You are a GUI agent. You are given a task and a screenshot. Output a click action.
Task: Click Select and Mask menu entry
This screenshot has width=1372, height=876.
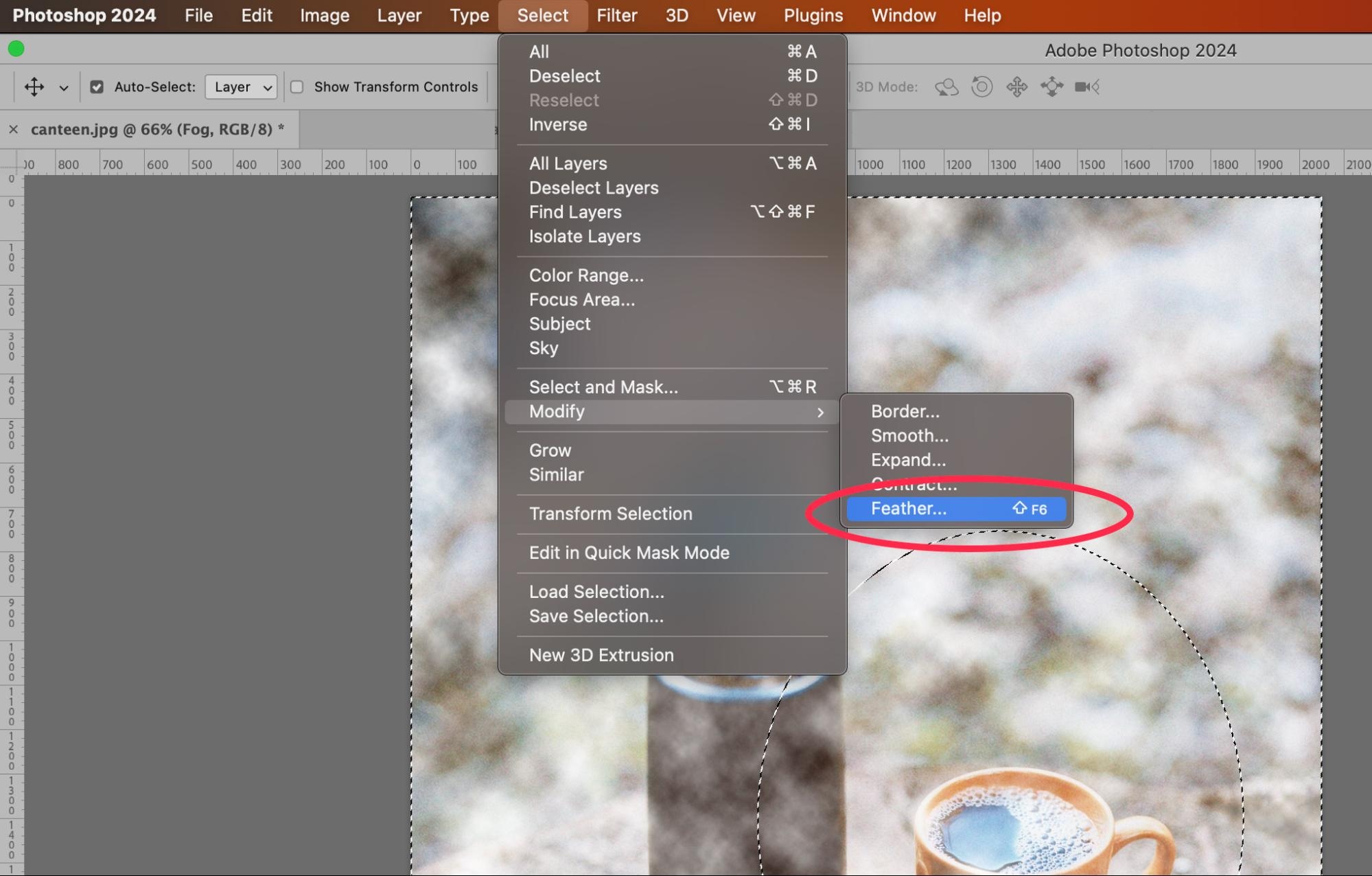(x=603, y=387)
